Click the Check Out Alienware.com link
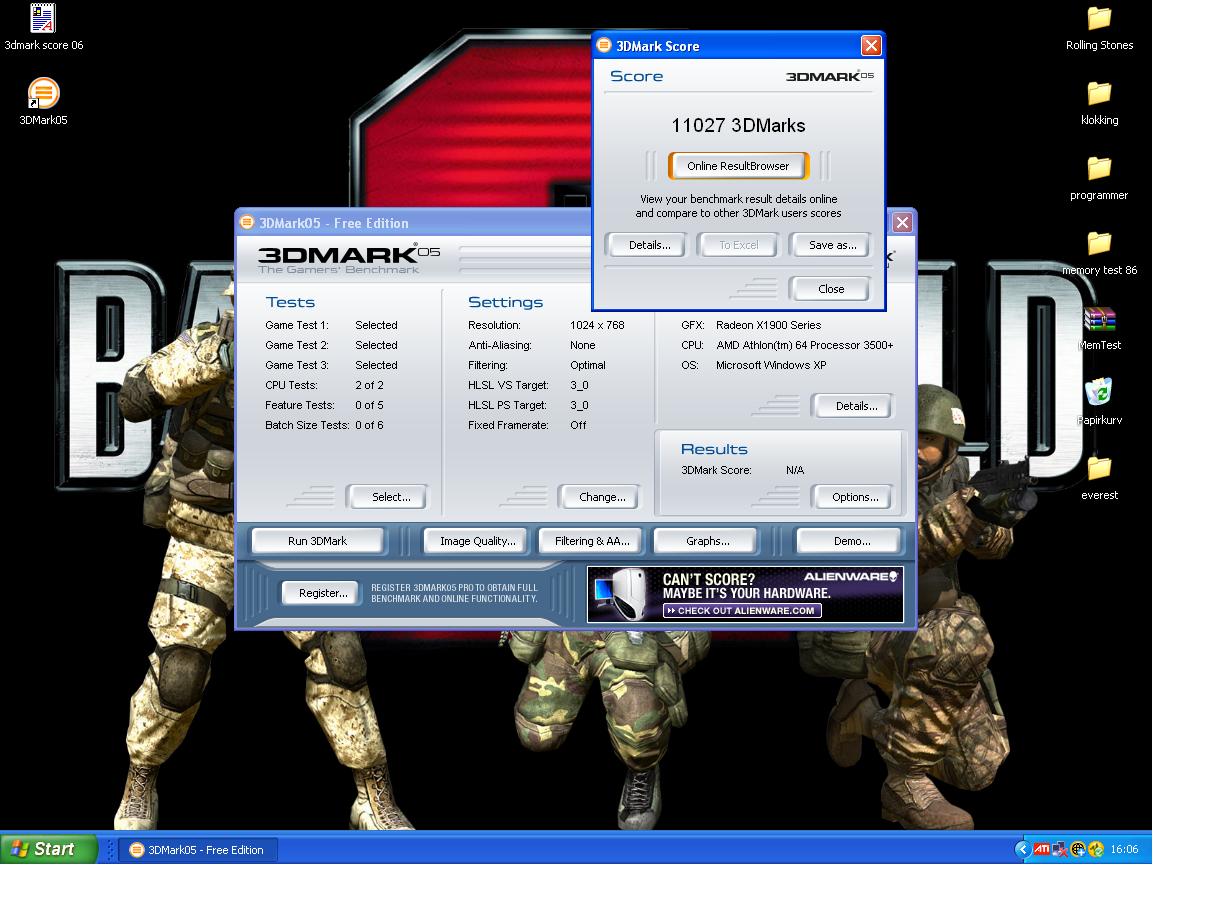 [742, 610]
